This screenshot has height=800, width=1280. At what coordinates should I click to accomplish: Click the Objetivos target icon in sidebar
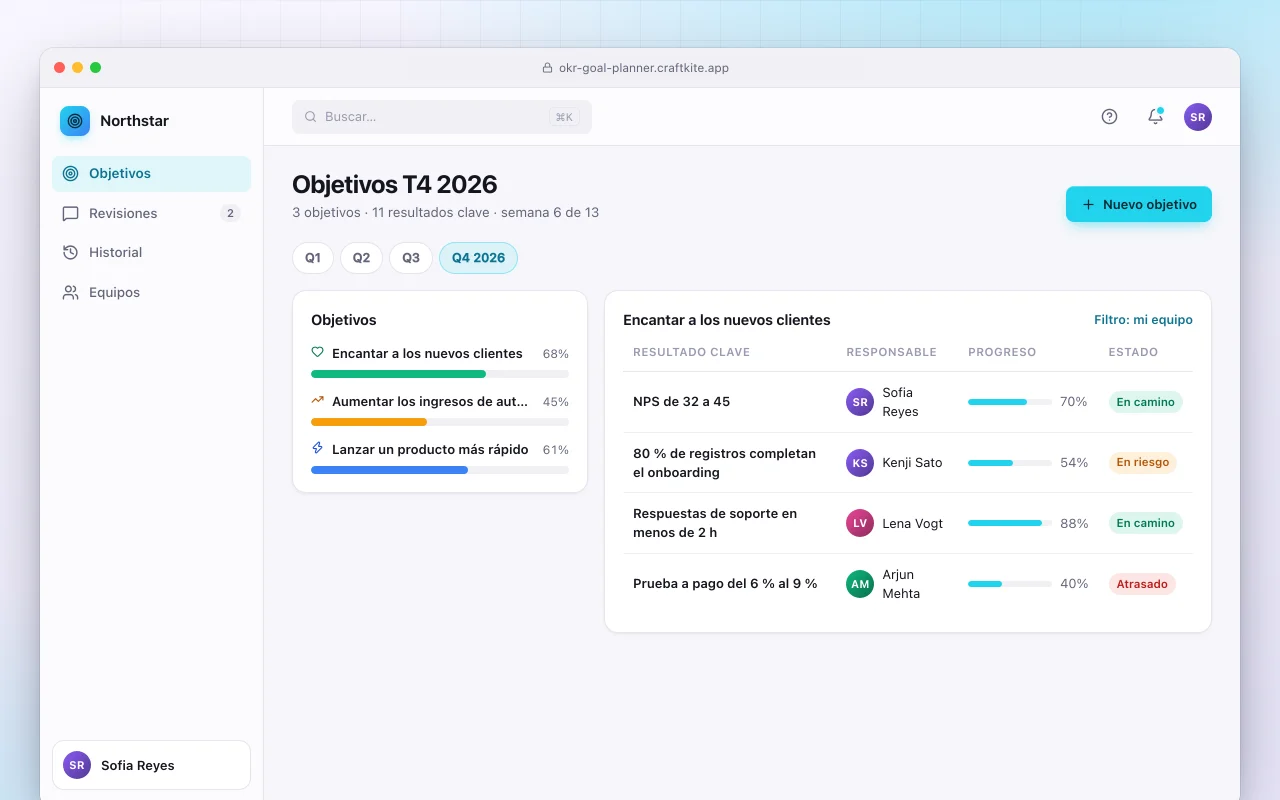tap(70, 173)
